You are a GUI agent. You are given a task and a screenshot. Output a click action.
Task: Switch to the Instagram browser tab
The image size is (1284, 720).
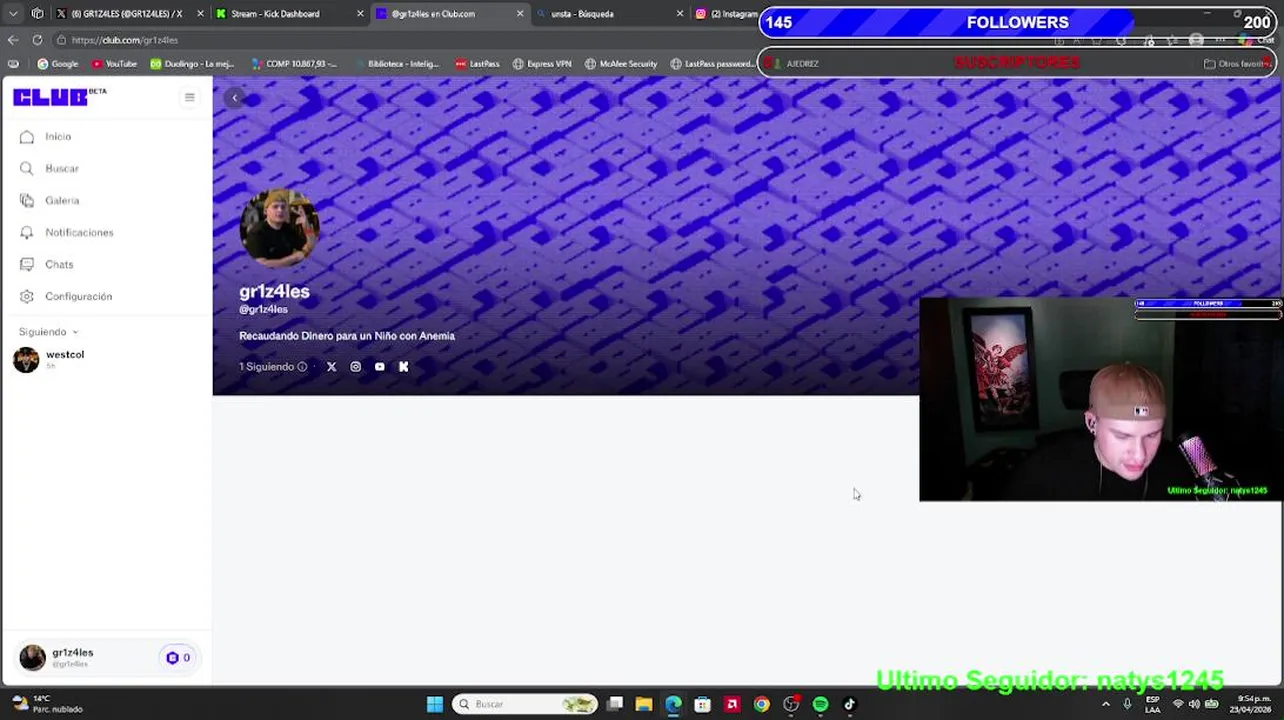727,14
